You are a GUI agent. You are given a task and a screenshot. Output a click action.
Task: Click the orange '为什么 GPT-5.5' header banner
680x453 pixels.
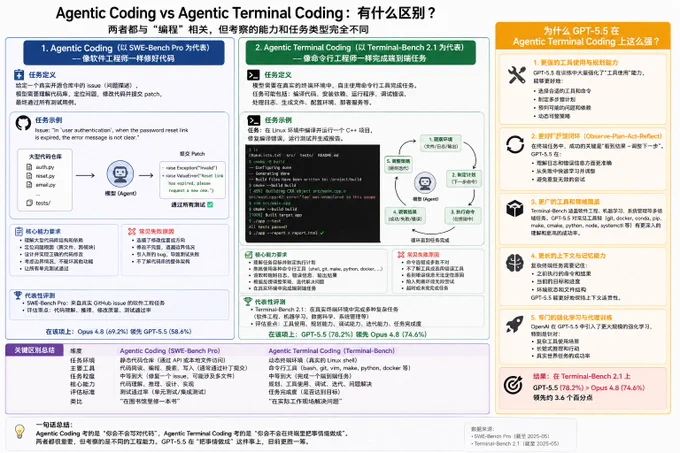583,36
